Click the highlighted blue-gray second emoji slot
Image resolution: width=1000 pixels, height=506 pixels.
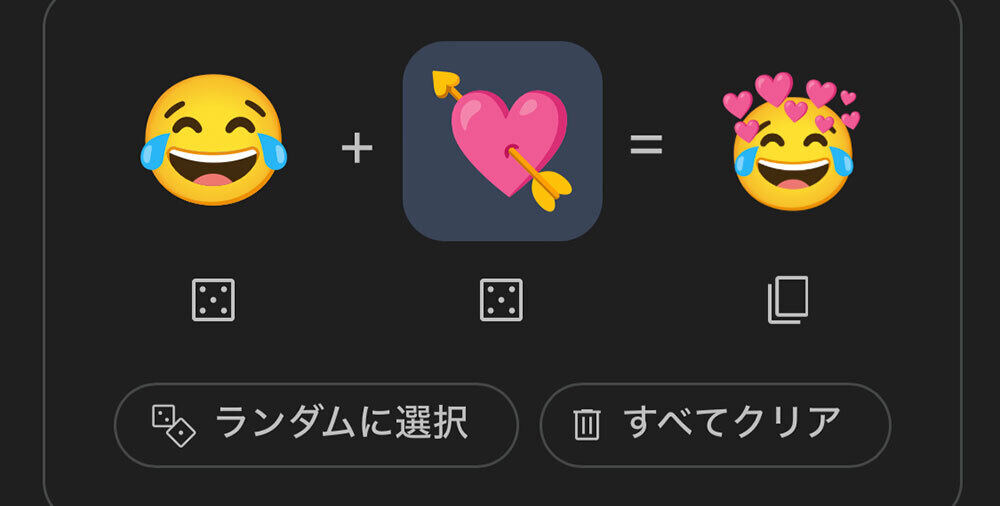[502, 141]
